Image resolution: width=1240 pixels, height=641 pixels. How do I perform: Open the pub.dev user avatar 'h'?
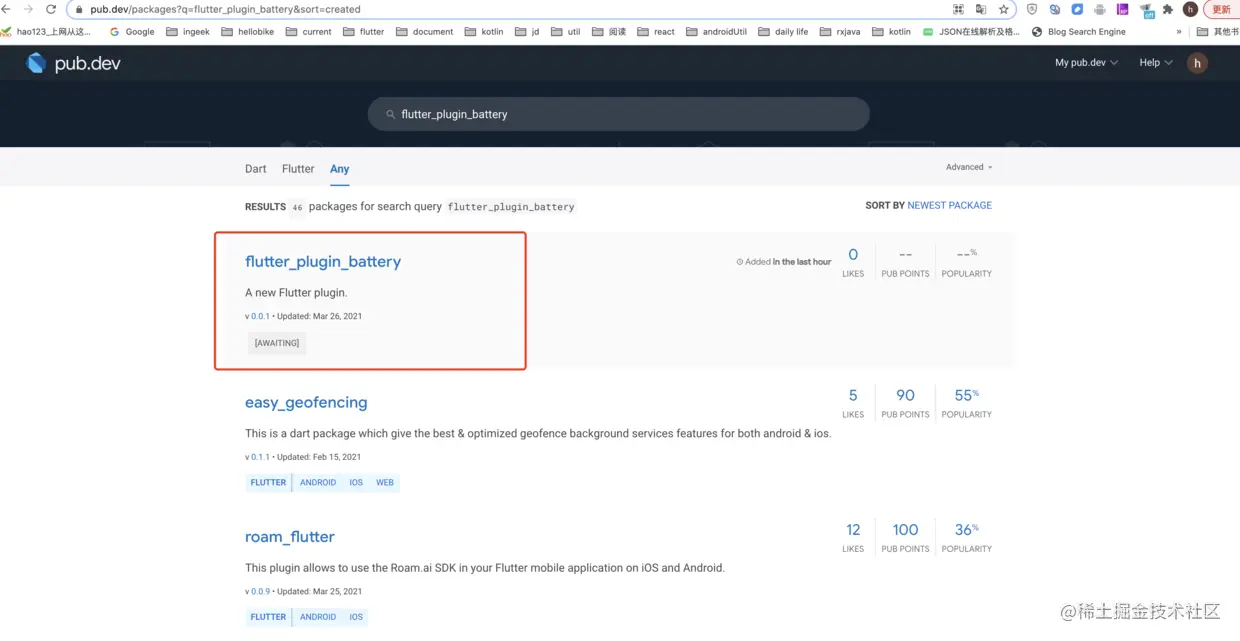[1197, 63]
